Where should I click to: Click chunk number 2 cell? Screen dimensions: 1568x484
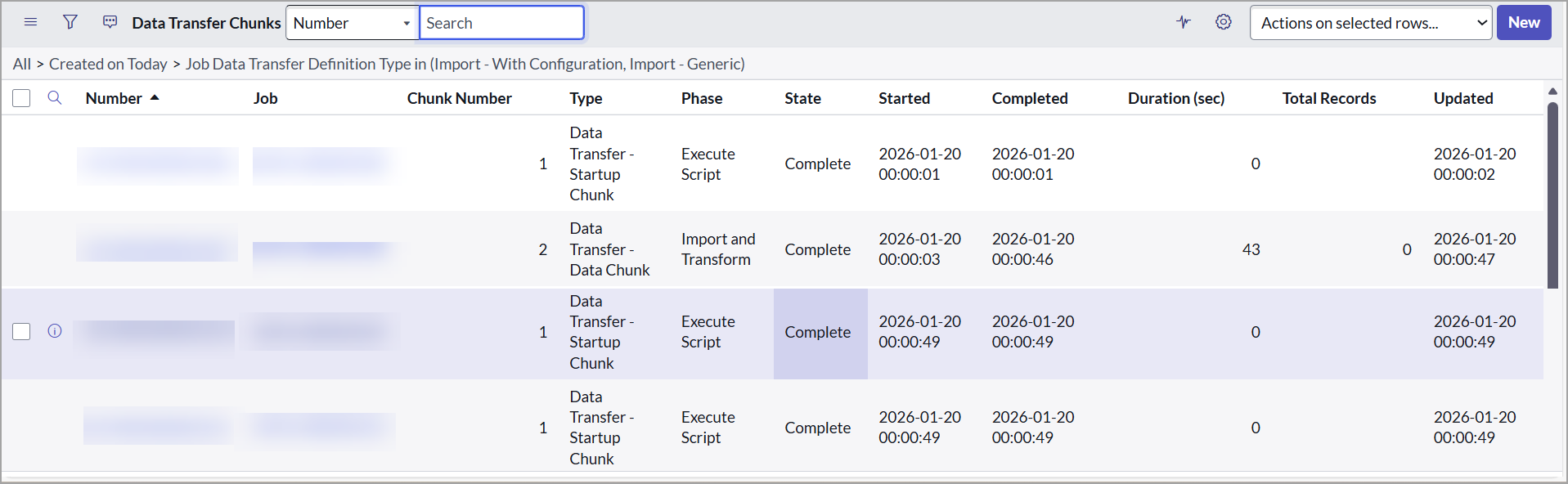point(542,249)
